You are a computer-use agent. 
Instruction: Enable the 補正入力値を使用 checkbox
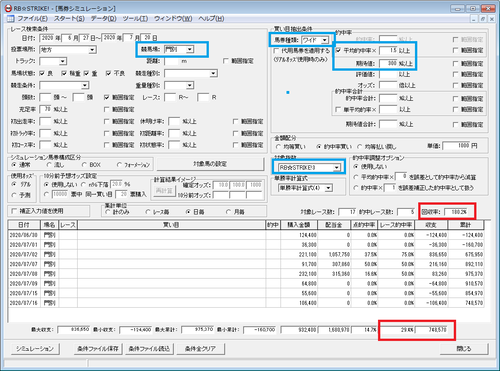pos(14,211)
